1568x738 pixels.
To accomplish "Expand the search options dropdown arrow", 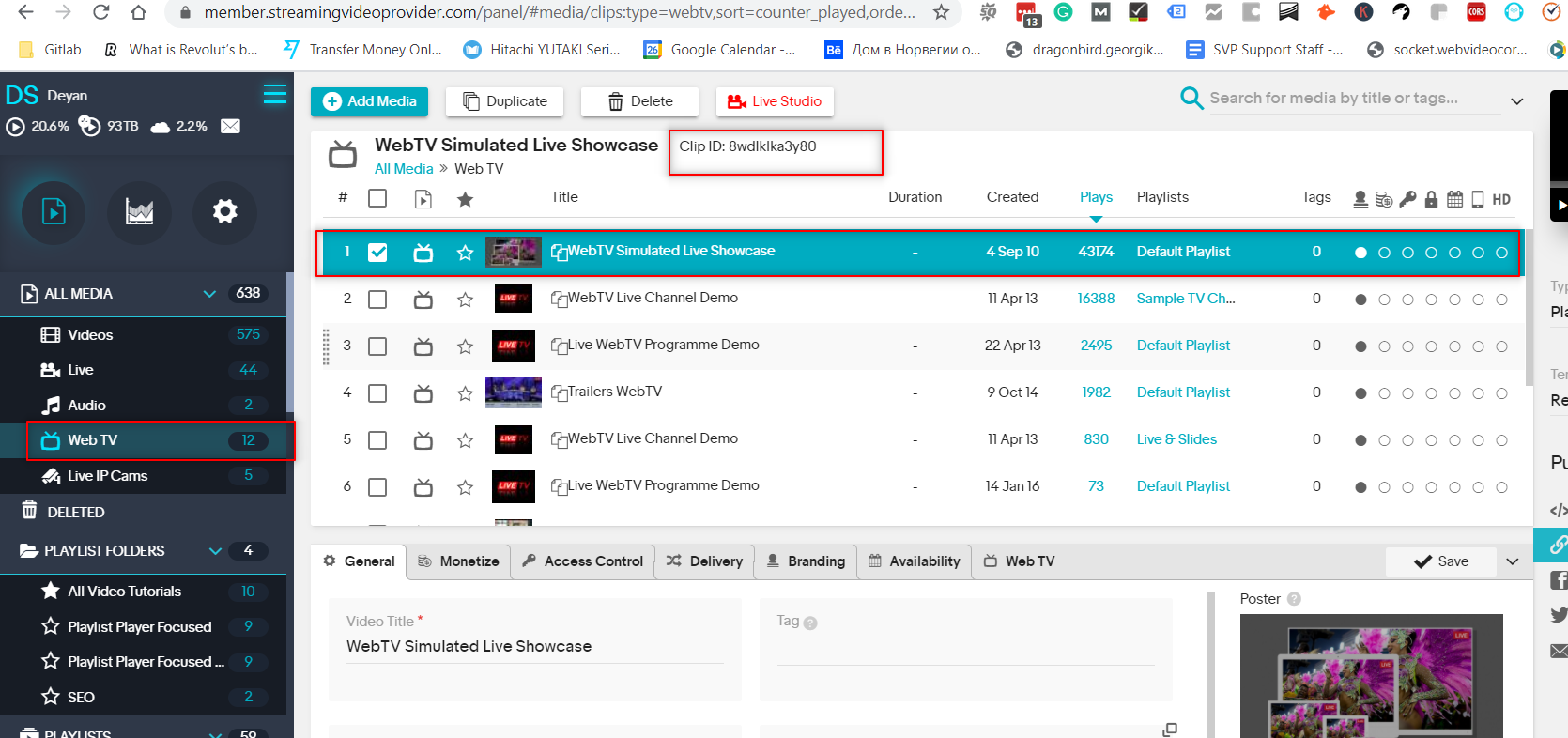I will pos(1516,101).
